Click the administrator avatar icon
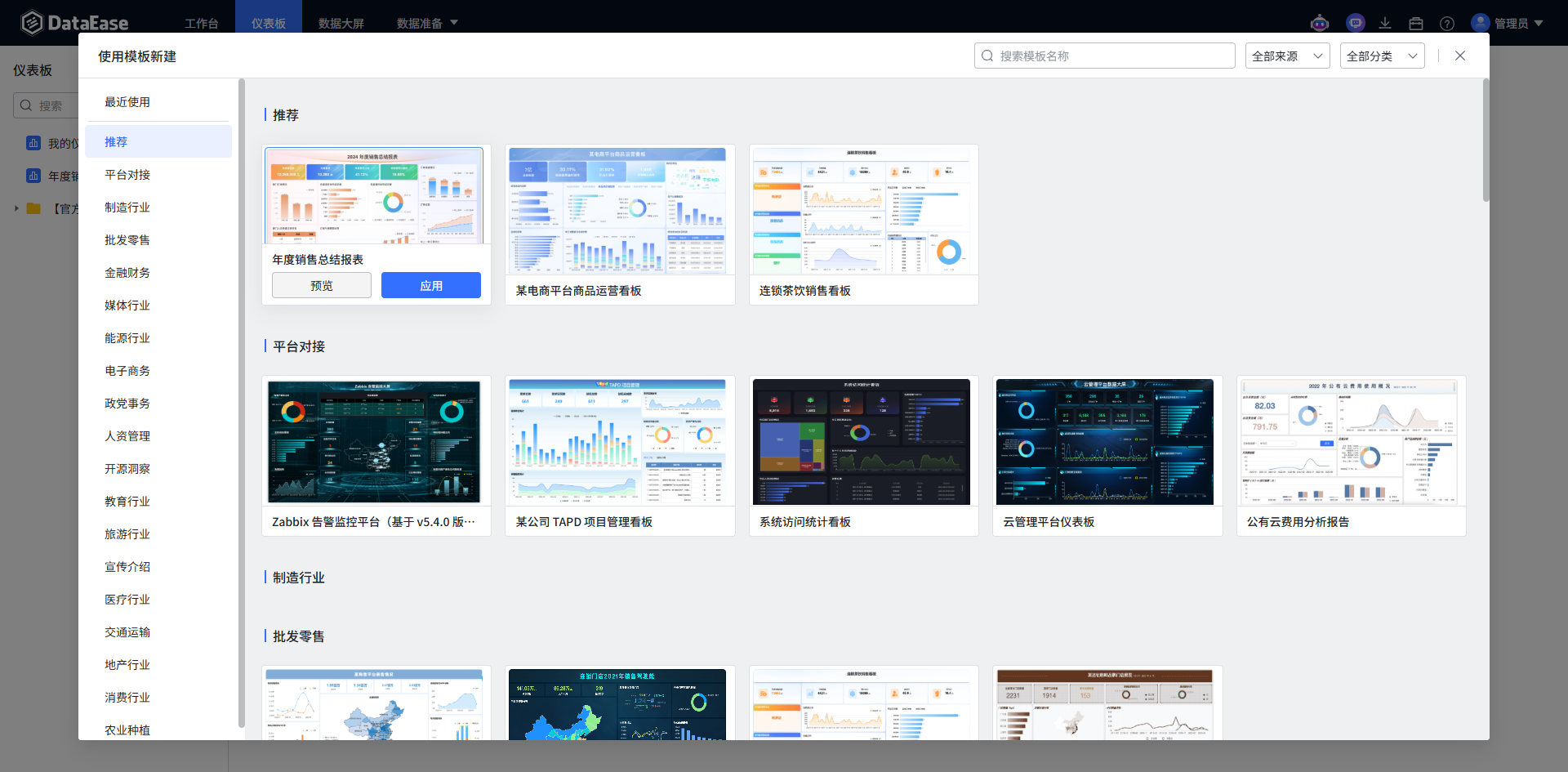This screenshot has height=772, width=1568. pos(1481,23)
